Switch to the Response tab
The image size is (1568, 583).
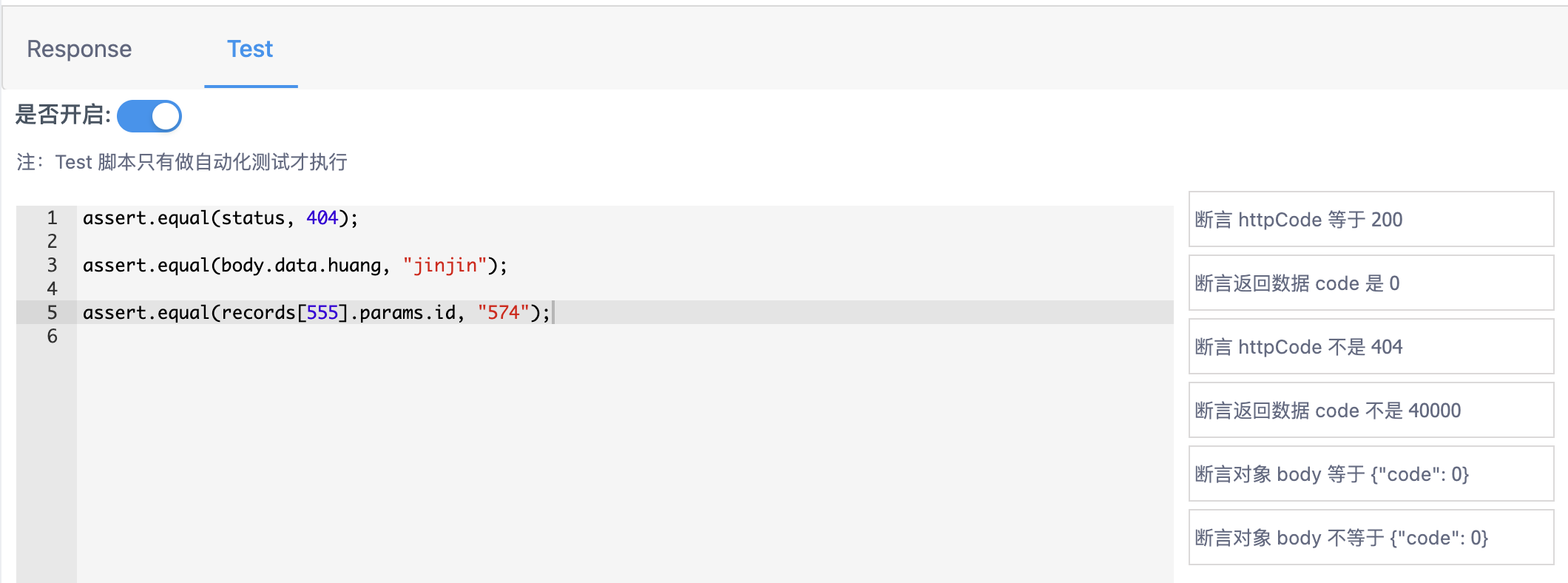click(x=79, y=49)
